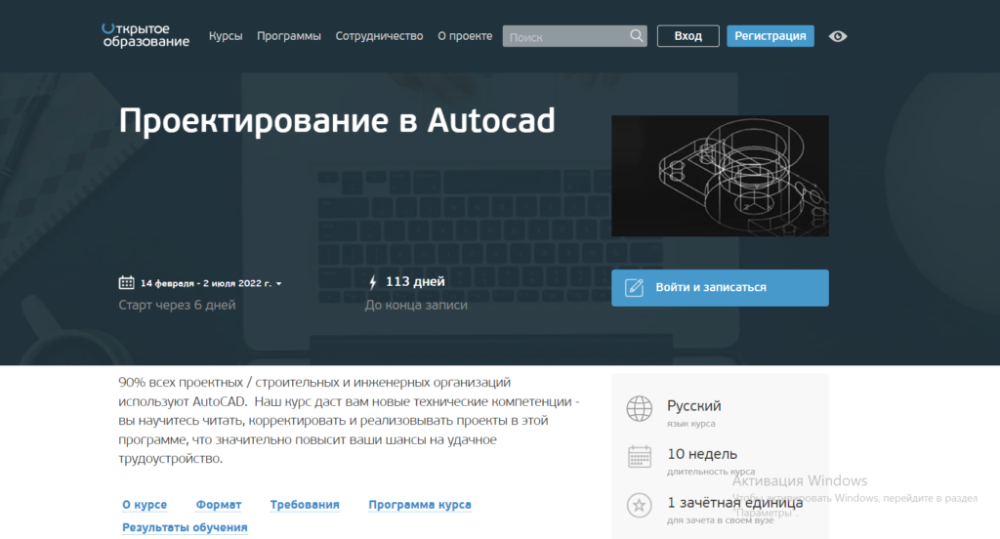Click the Открытое образование logo
The height and width of the screenshot is (539, 1000).
(x=145, y=35)
